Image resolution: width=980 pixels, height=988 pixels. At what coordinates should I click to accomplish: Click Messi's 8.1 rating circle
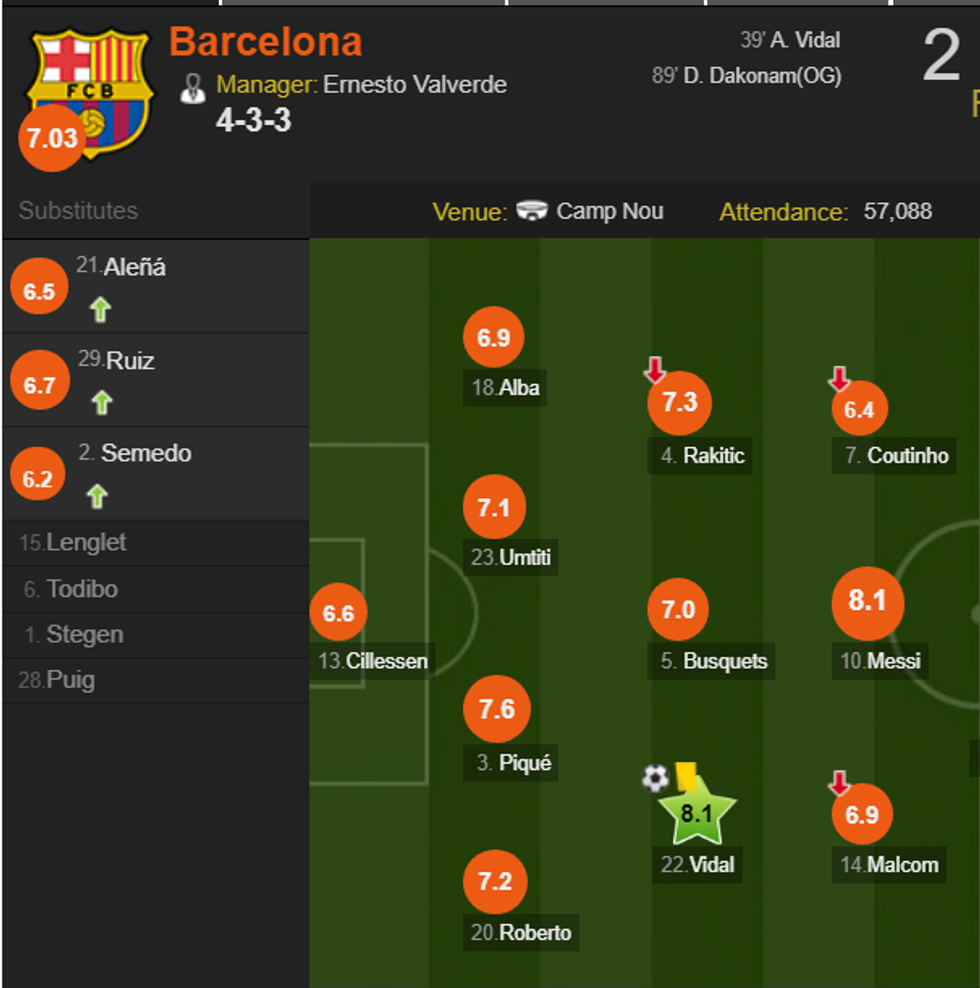[867, 601]
